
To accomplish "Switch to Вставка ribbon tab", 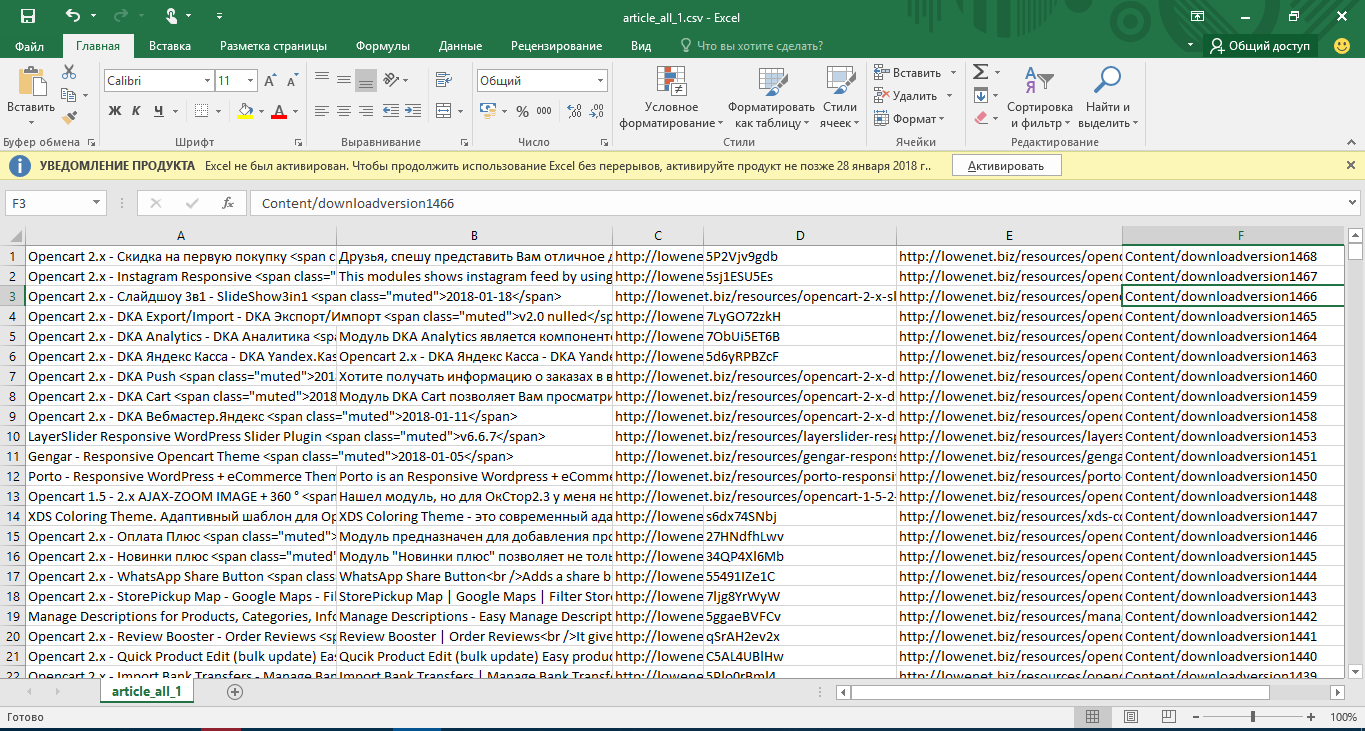I will click(170, 46).
